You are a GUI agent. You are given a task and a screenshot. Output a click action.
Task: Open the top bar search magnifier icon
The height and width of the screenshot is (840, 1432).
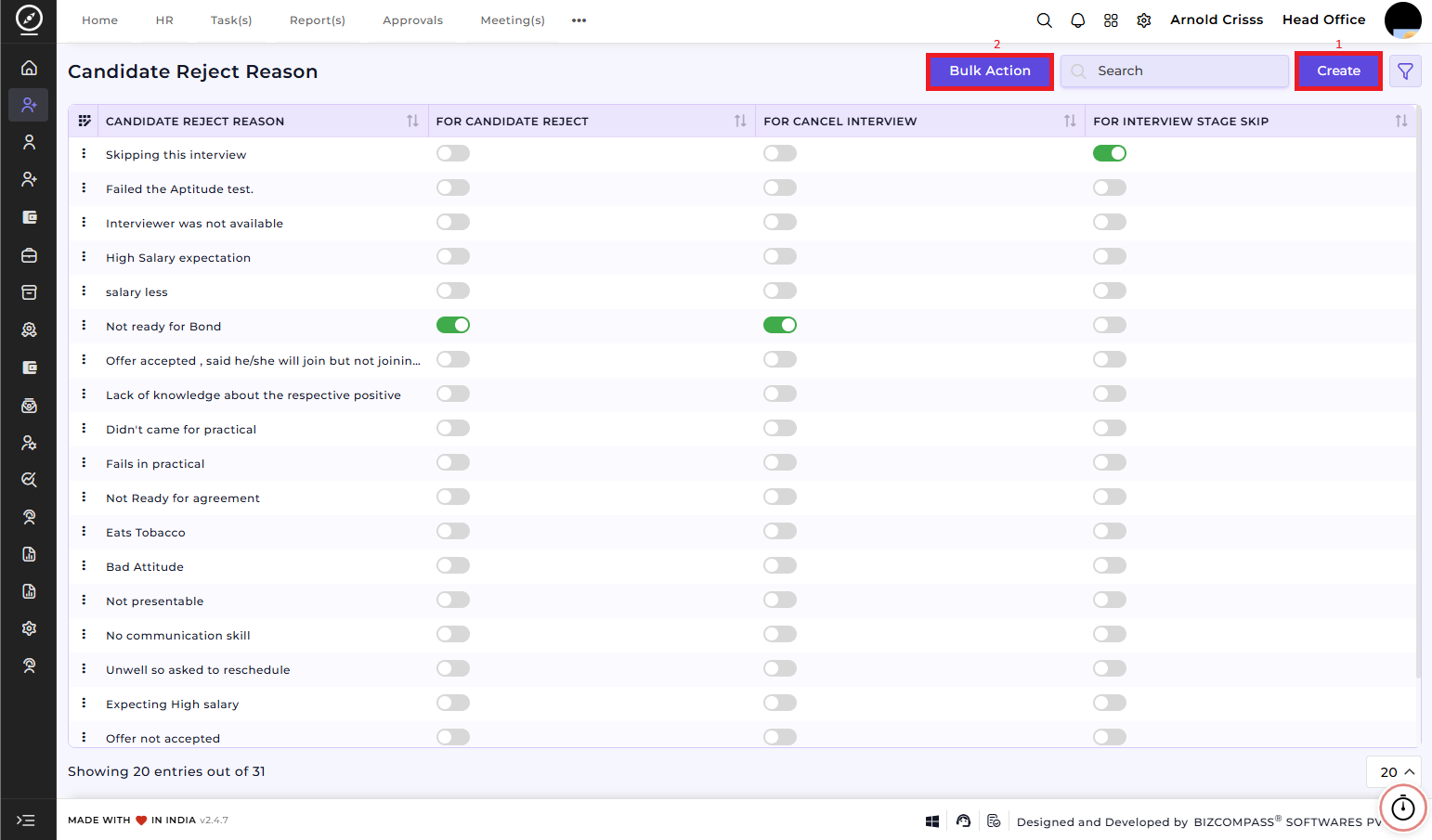(1044, 20)
